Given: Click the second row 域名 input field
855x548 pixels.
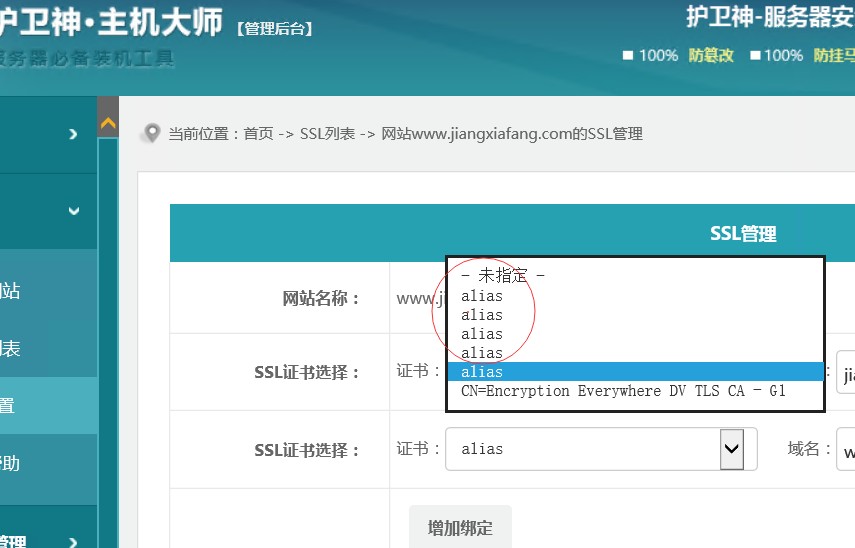Looking at the screenshot, I should click(x=845, y=449).
